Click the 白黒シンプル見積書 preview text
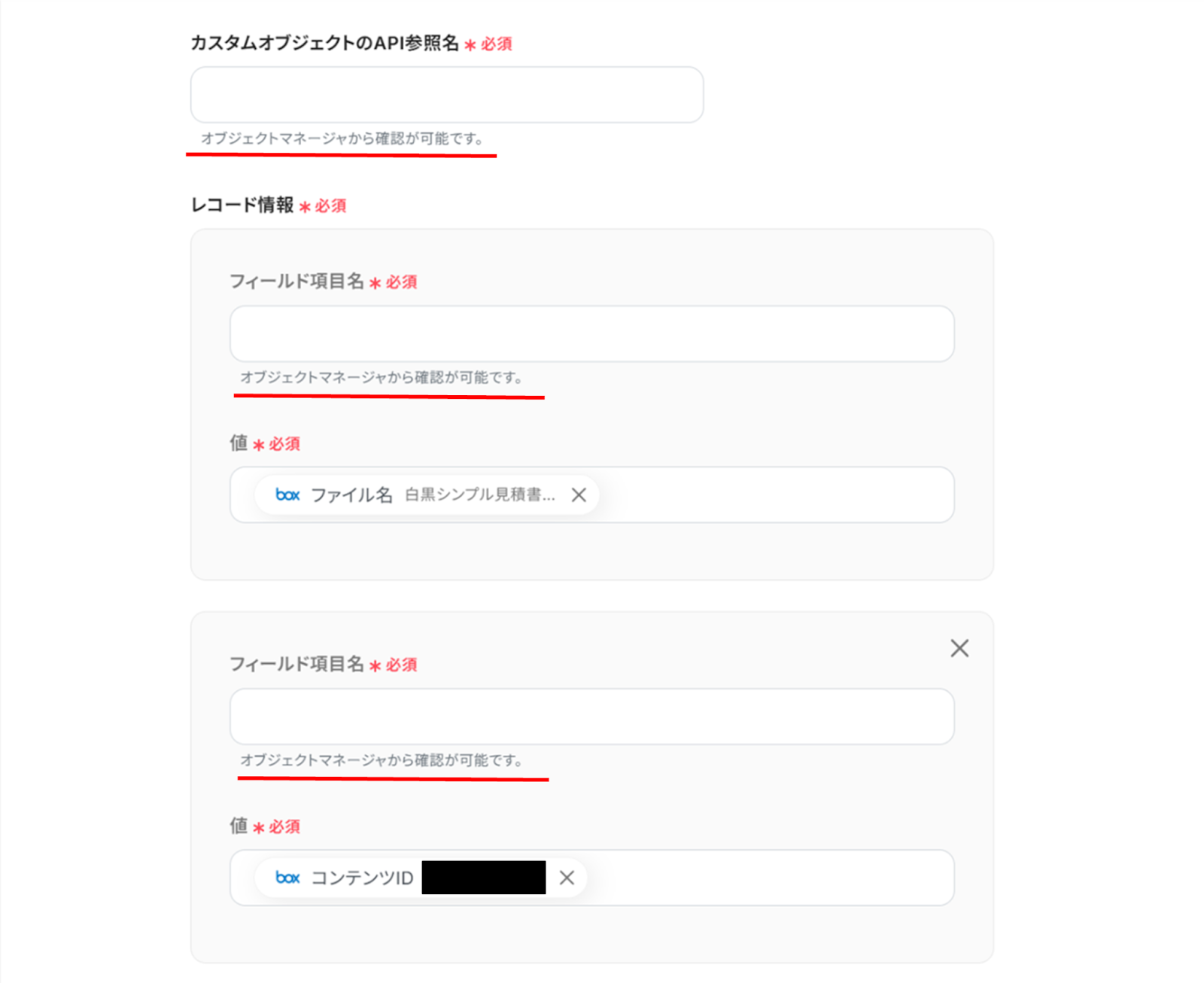 point(480,495)
